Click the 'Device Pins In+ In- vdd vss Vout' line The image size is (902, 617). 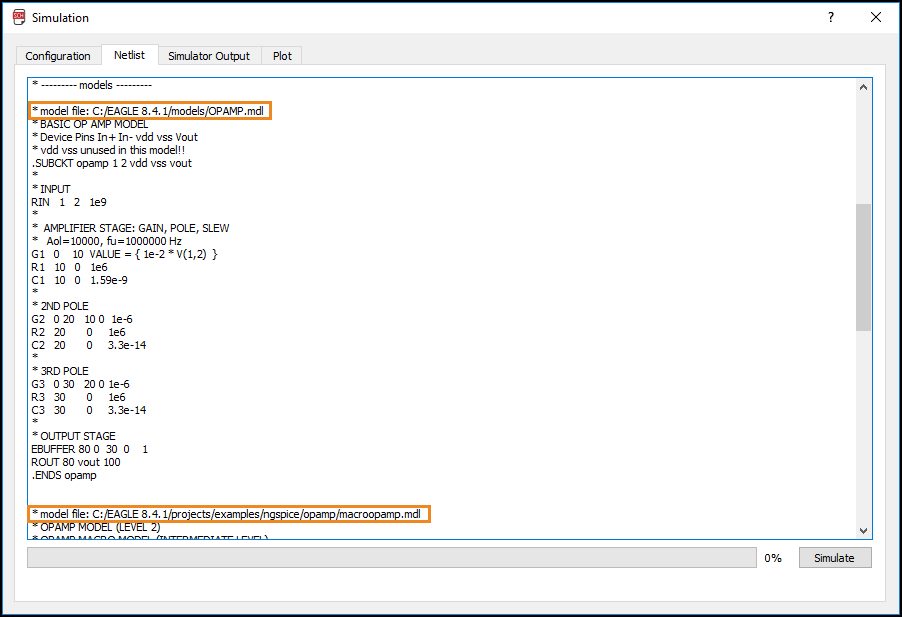(114, 137)
